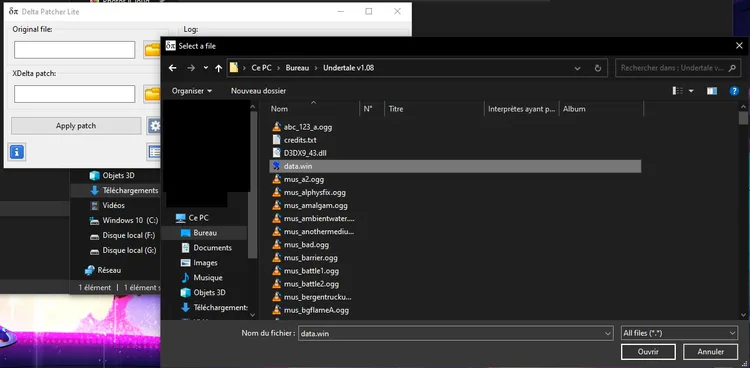Refresh the Undertale v1.08 folder
This screenshot has height=368, width=750.
(597, 68)
